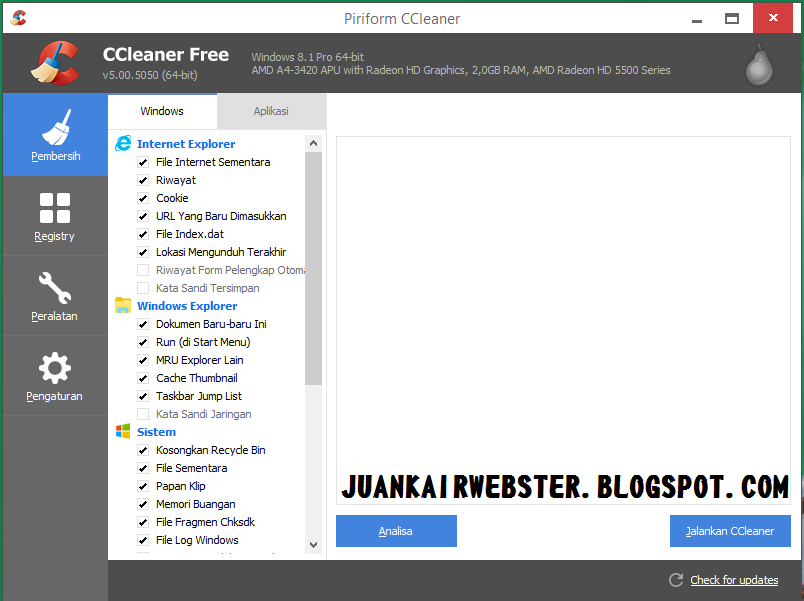This screenshot has height=601, width=804.
Task: Click the CCleaner logo in header
Action: [55, 63]
